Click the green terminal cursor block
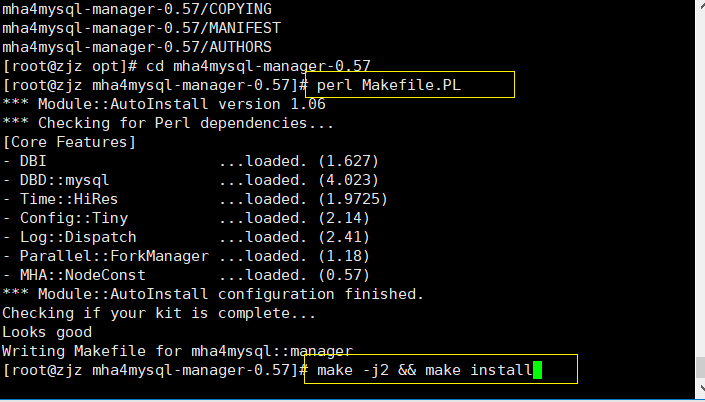705x402 pixels. (x=538, y=371)
